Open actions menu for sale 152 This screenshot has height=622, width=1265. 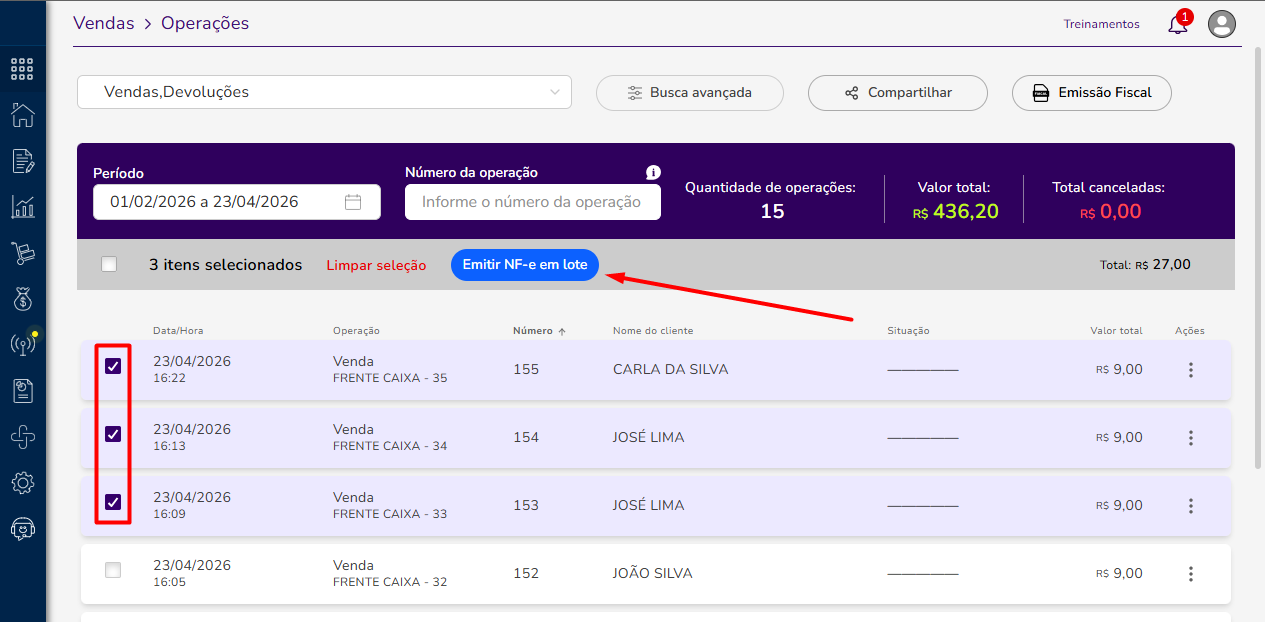point(1190,574)
